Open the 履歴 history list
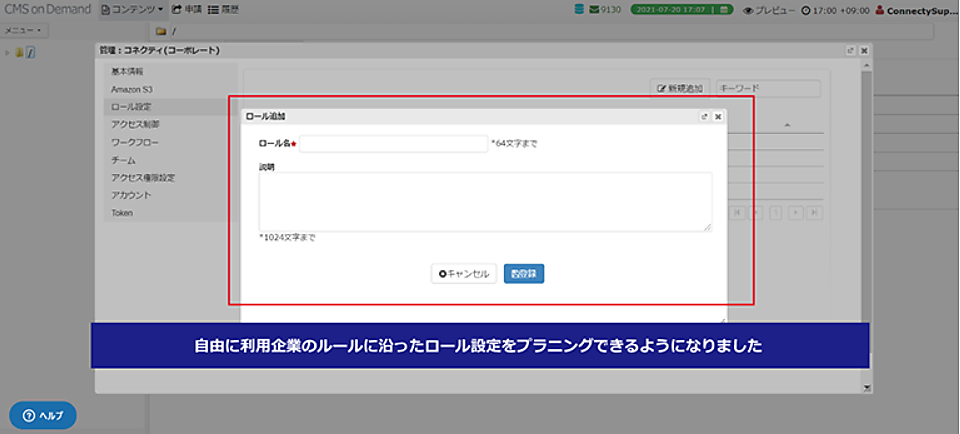 point(214,9)
